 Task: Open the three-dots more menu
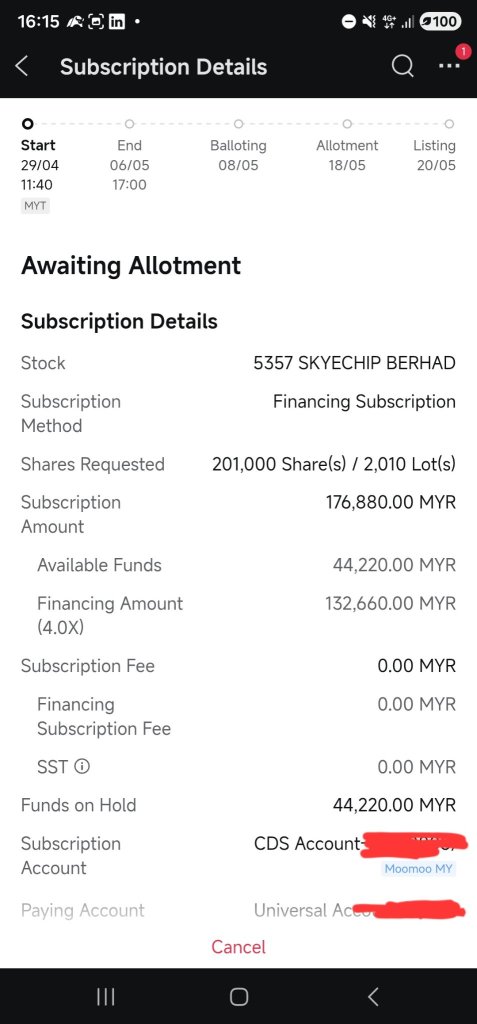[449, 66]
